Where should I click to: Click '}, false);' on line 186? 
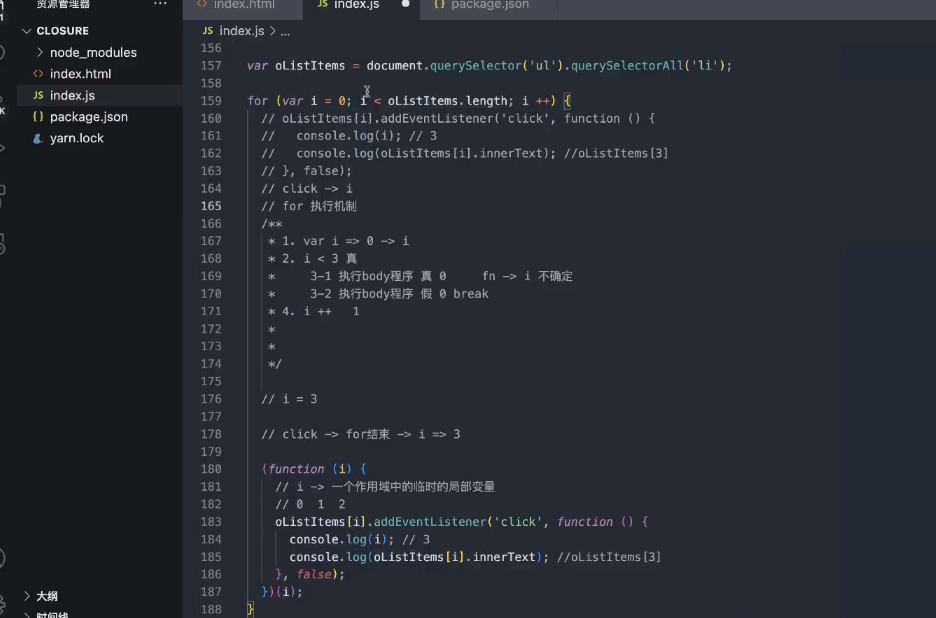(310, 574)
